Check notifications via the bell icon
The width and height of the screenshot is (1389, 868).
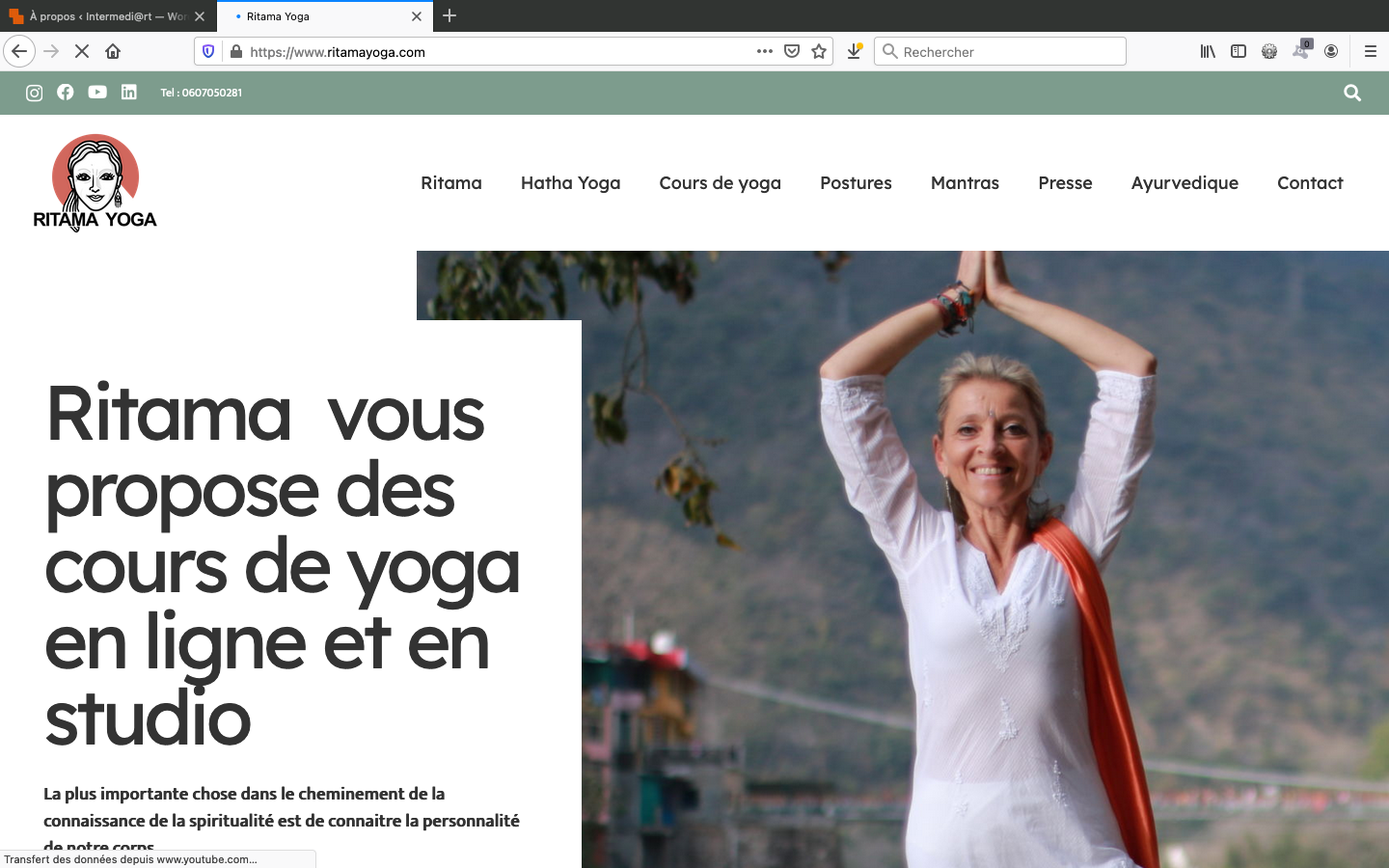click(x=1300, y=51)
